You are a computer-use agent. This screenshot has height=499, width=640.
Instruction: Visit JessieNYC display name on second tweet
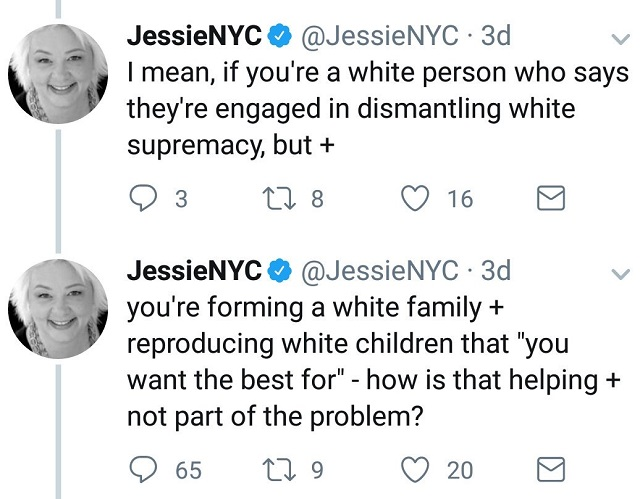click(194, 271)
